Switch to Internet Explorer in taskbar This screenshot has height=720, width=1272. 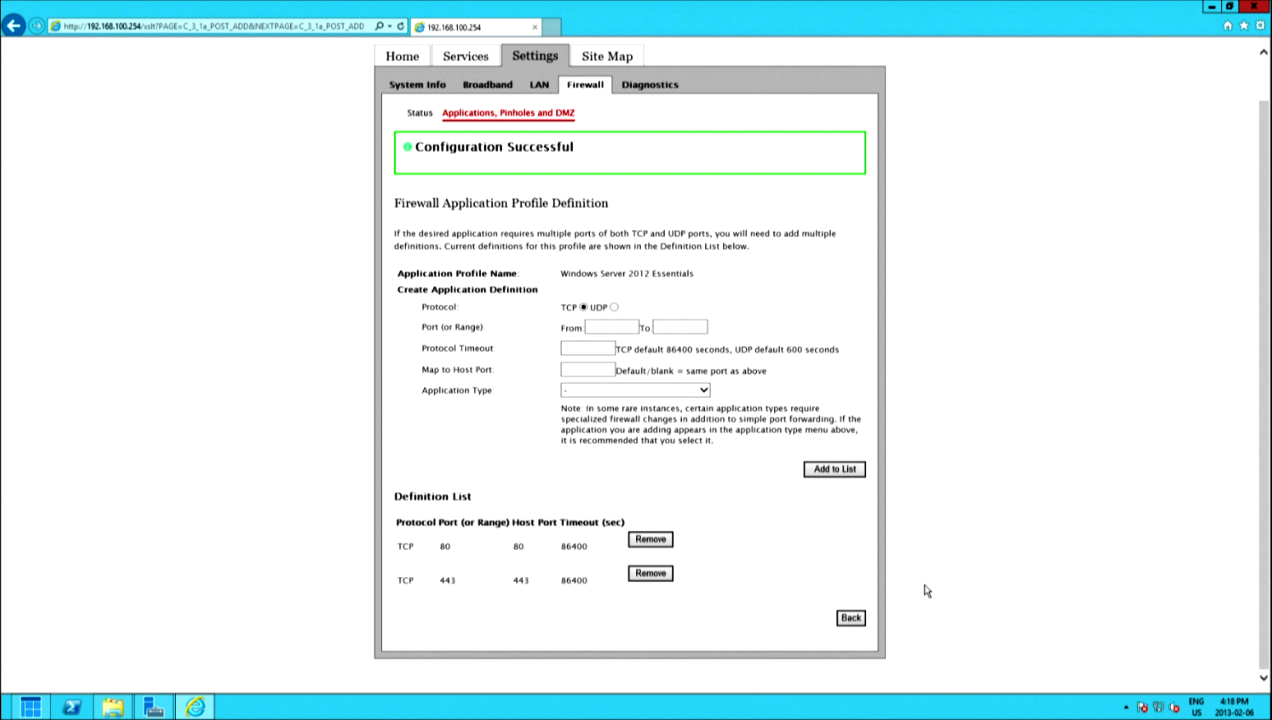point(195,707)
